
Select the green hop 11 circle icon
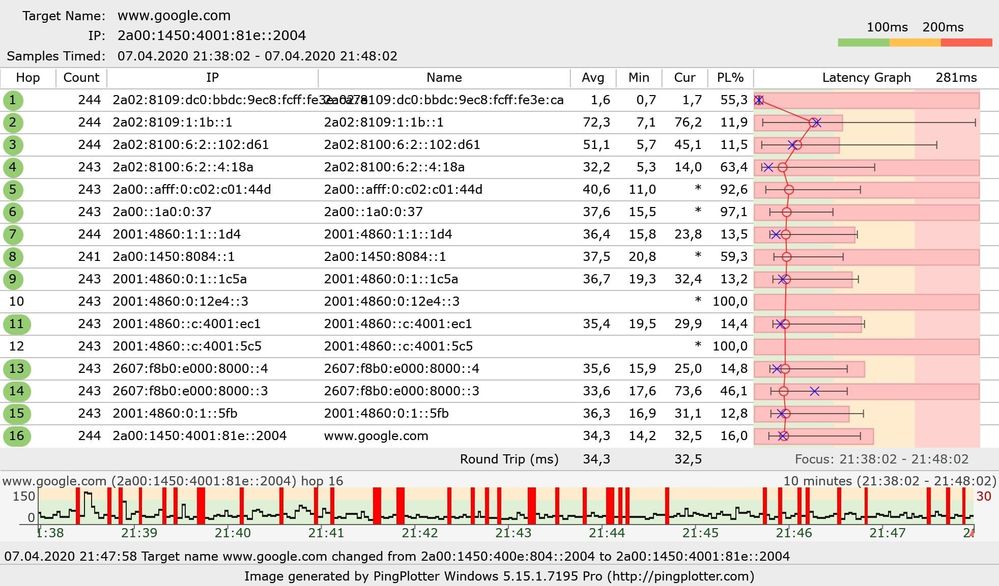[x=17, y=324]
